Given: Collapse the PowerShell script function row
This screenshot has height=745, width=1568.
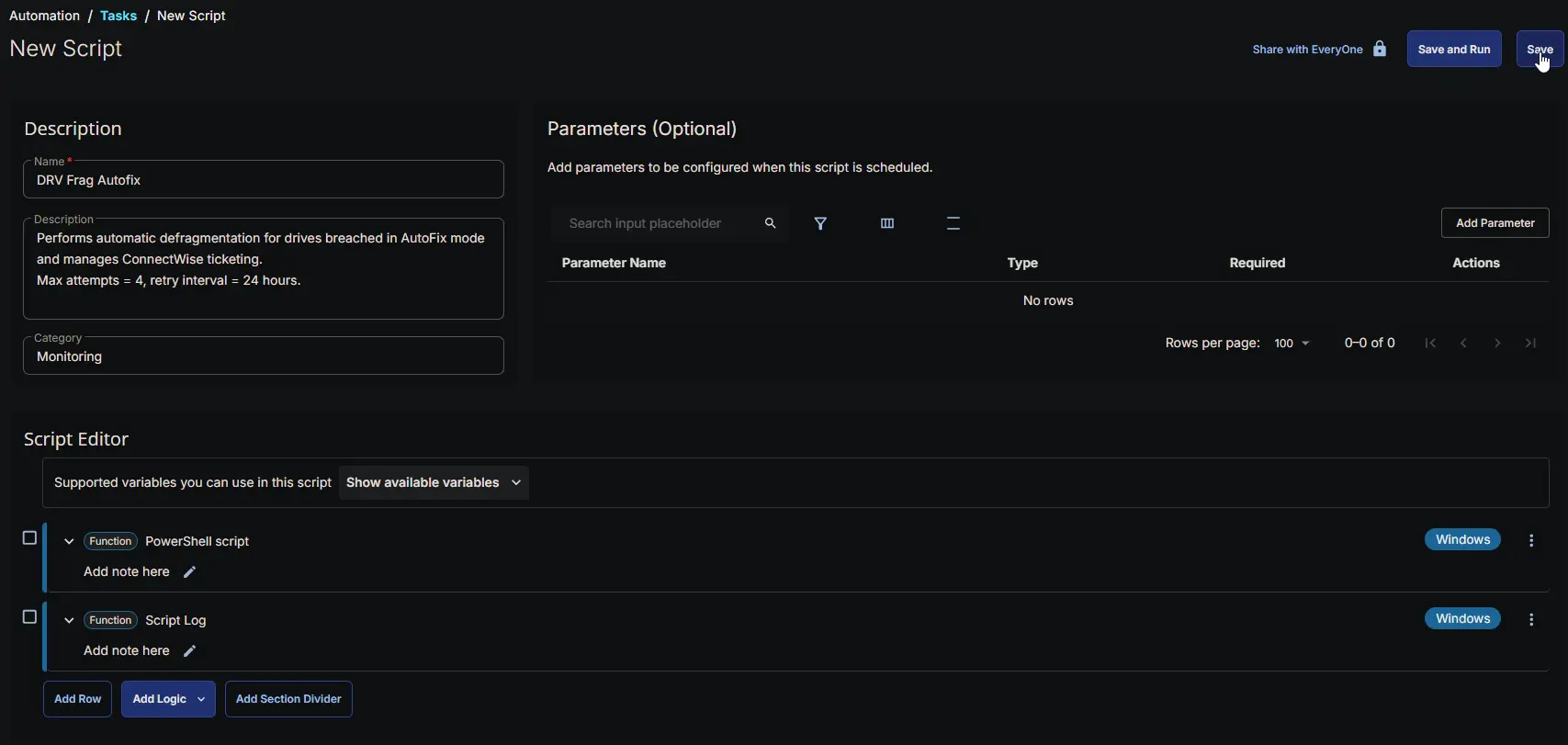Looking at the screenshot, I should [69, 542].
